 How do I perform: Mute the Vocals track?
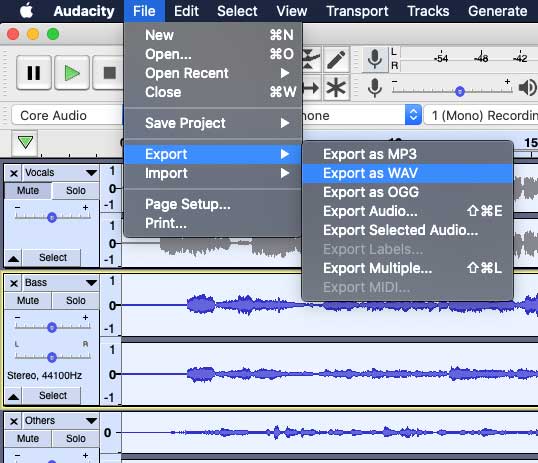(x=28, y=190)
